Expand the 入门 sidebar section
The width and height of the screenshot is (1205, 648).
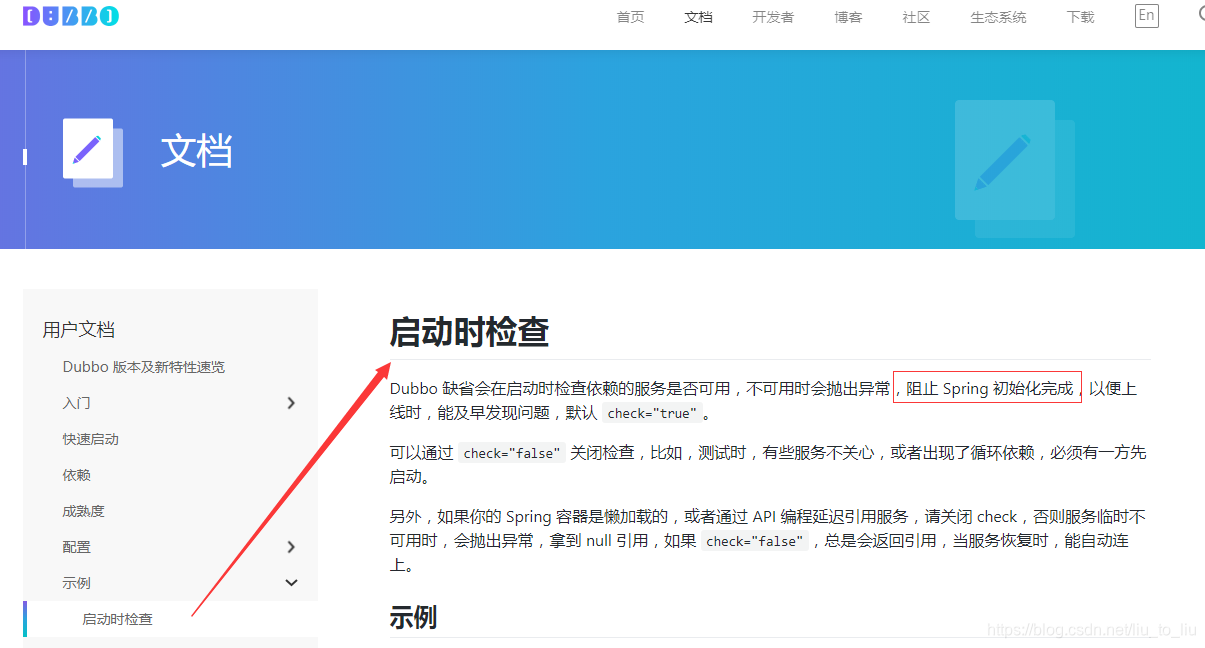pyautogui.click(x=290, y=402)
